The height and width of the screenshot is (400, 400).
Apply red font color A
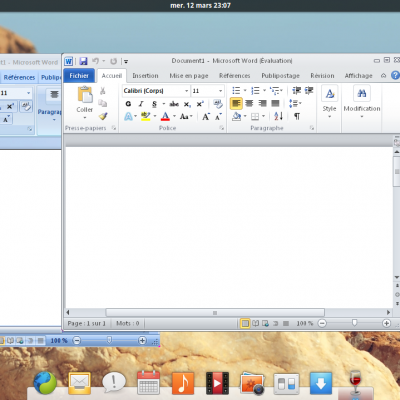click(165, 116)
